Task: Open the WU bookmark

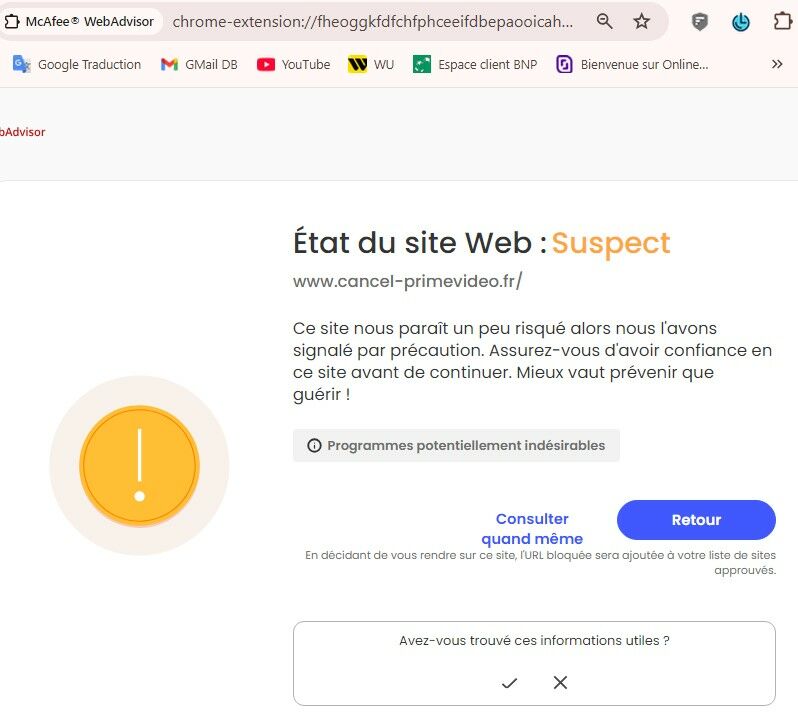Action: (x=371, y=65)
